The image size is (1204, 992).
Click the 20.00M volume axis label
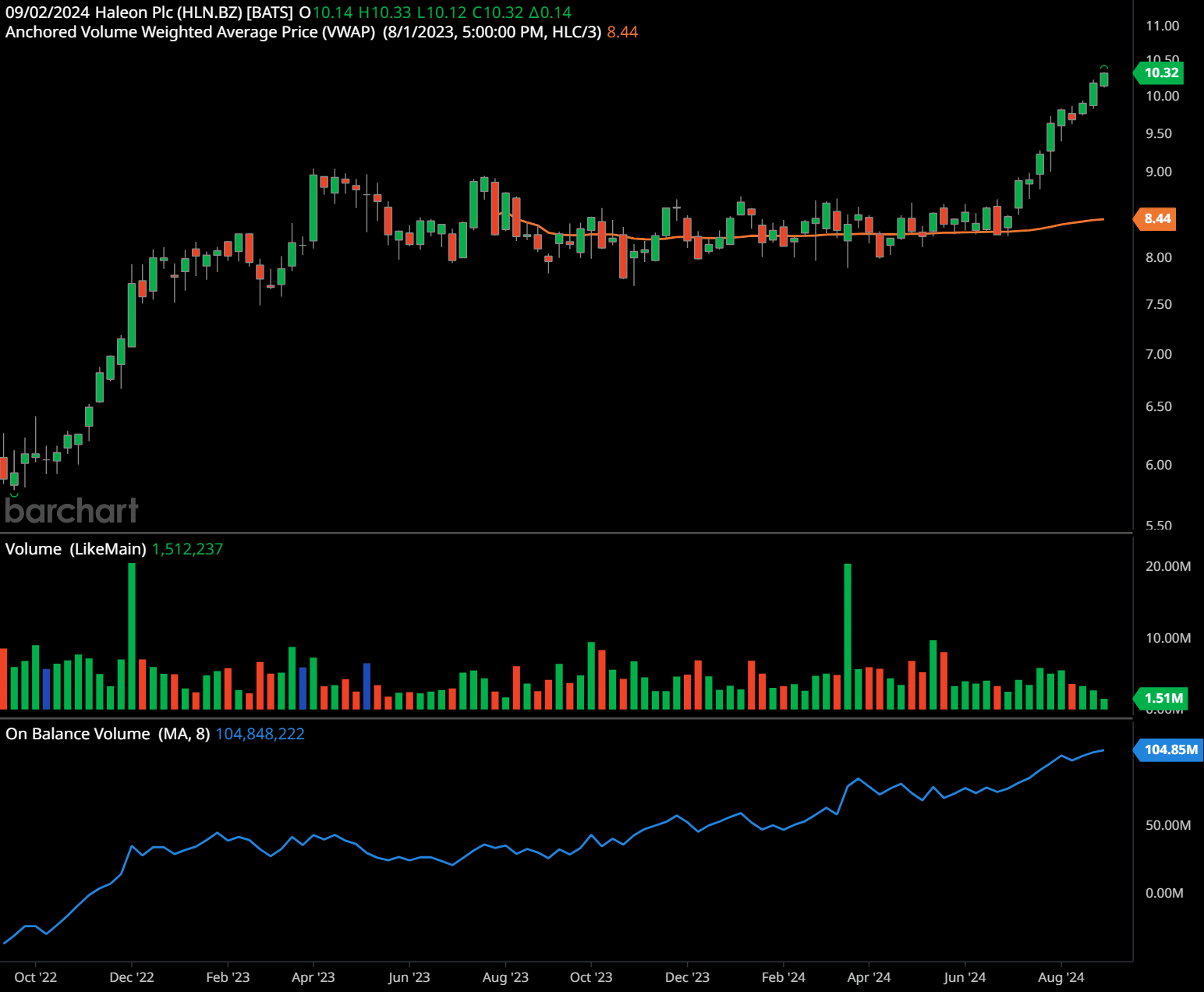tap(1167, 566)
